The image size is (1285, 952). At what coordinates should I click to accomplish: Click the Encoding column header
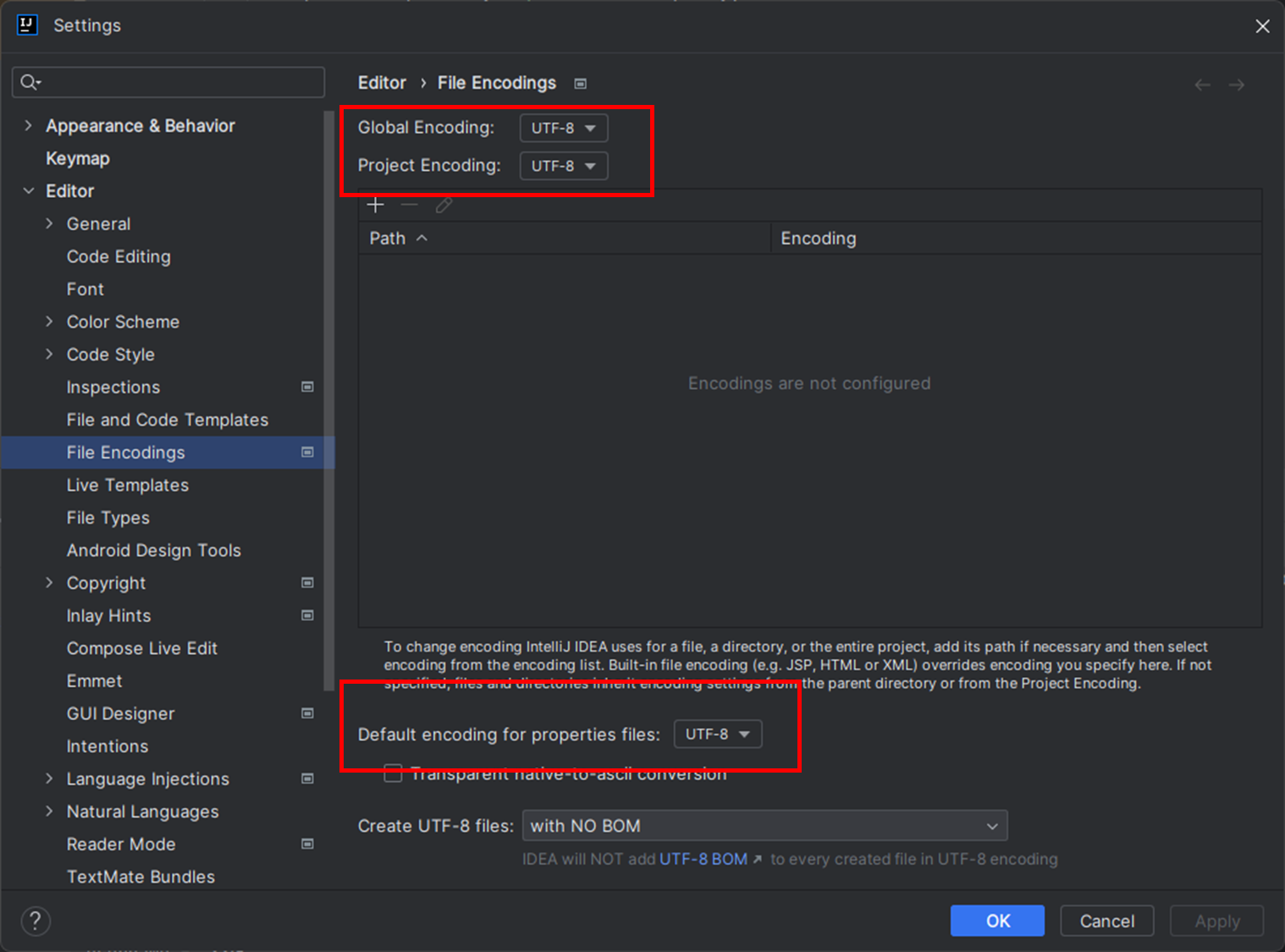(x=1017, y=239)
